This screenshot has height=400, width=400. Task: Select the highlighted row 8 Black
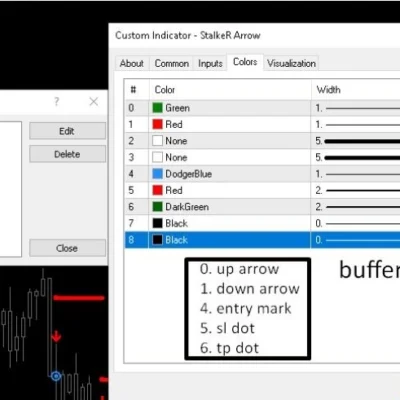[x=262, y=240]
